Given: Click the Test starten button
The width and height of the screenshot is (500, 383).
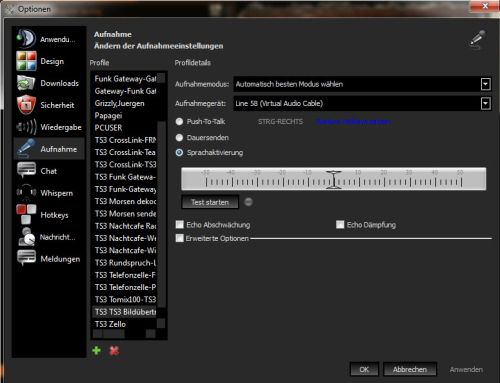Looking at the screenshot, I should click(x=210, y=202).
